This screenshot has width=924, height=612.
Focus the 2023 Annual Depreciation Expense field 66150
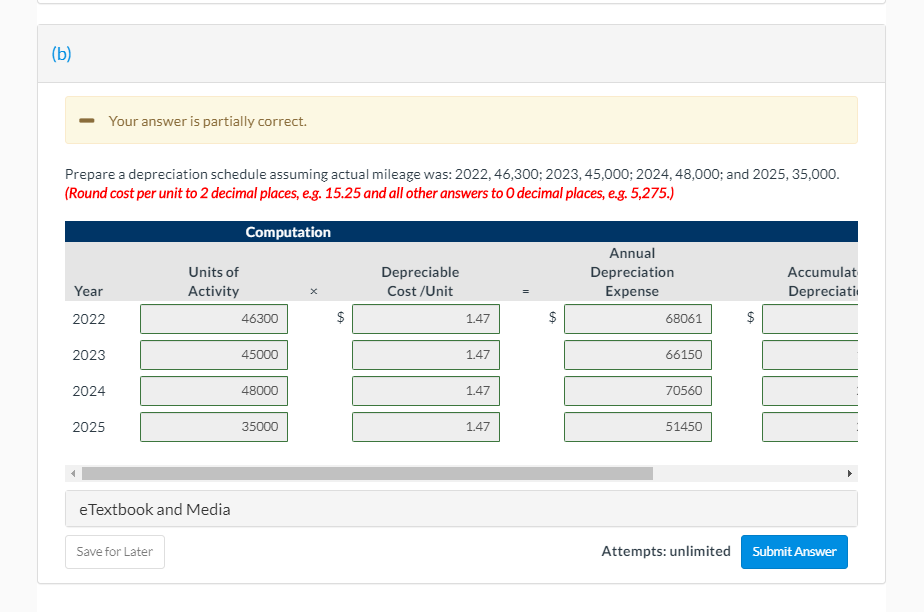pyautogui.click(x=638, y=355)
